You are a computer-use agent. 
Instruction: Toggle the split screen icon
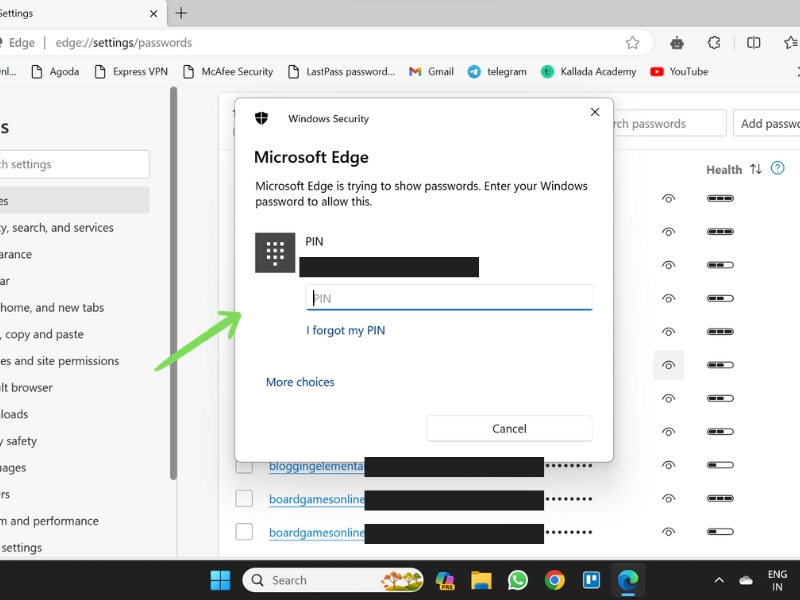tap(753, 43)
